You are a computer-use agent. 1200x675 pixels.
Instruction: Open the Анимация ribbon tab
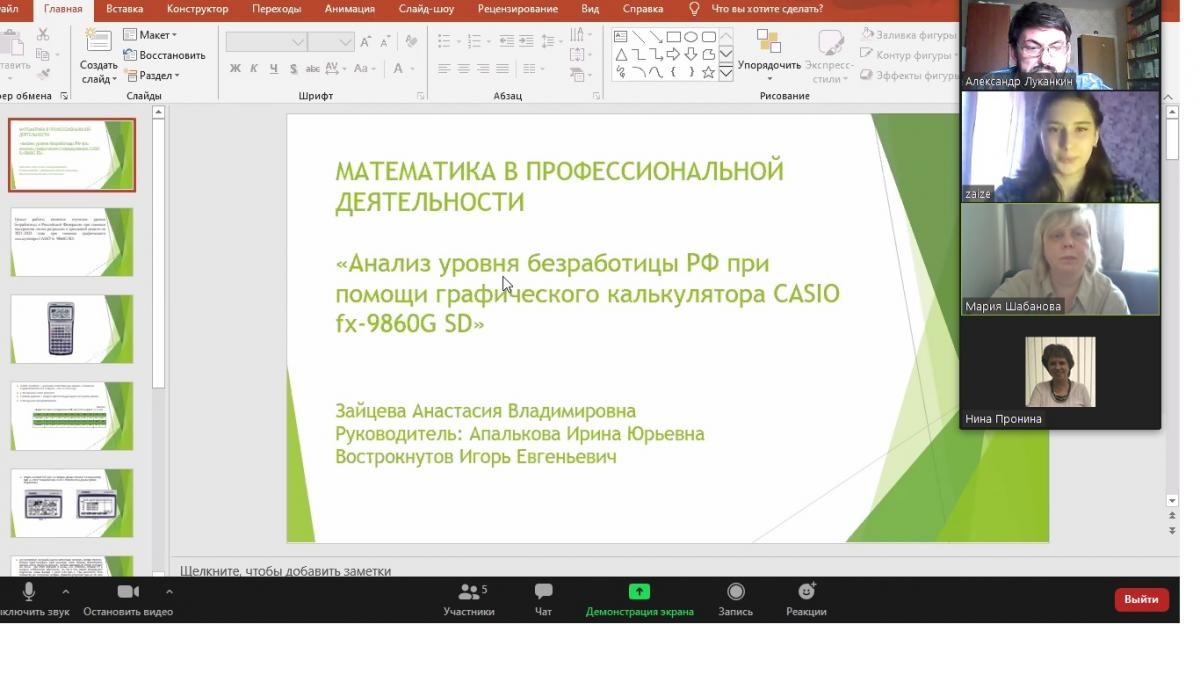(349, 9)
